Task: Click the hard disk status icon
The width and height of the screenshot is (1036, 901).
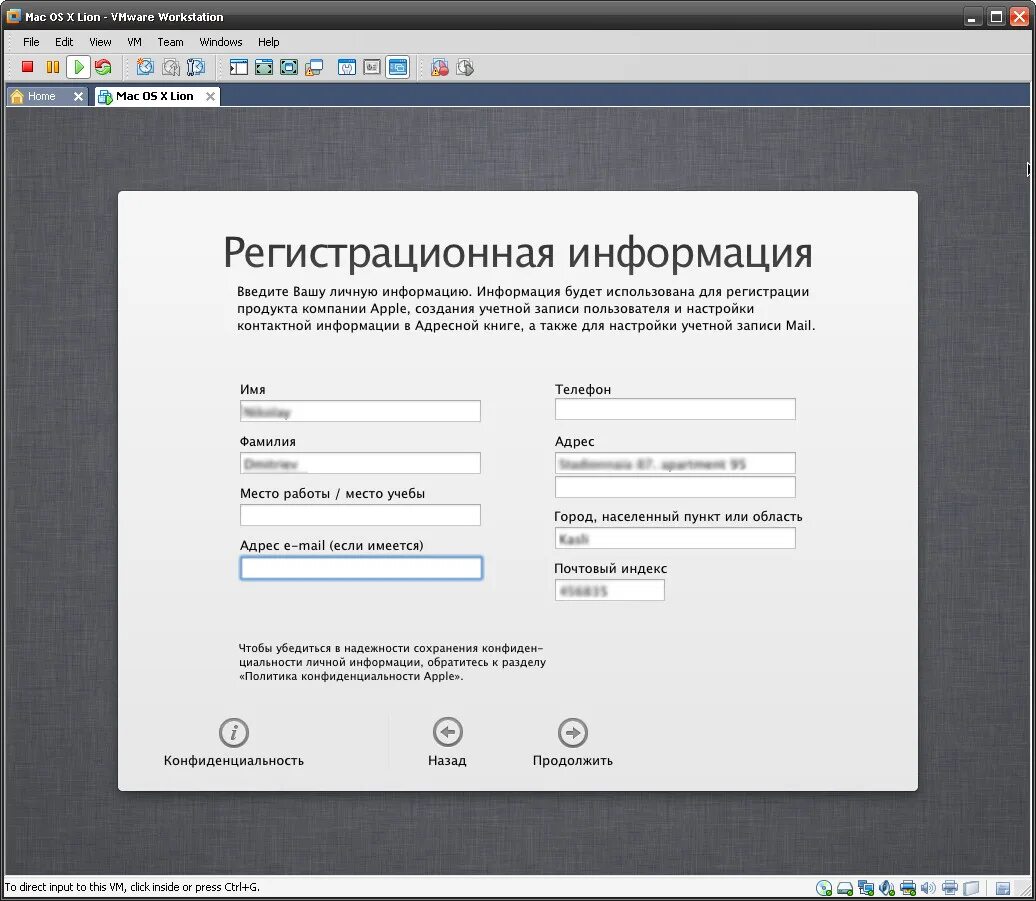Action: click(x=845, y=888)
